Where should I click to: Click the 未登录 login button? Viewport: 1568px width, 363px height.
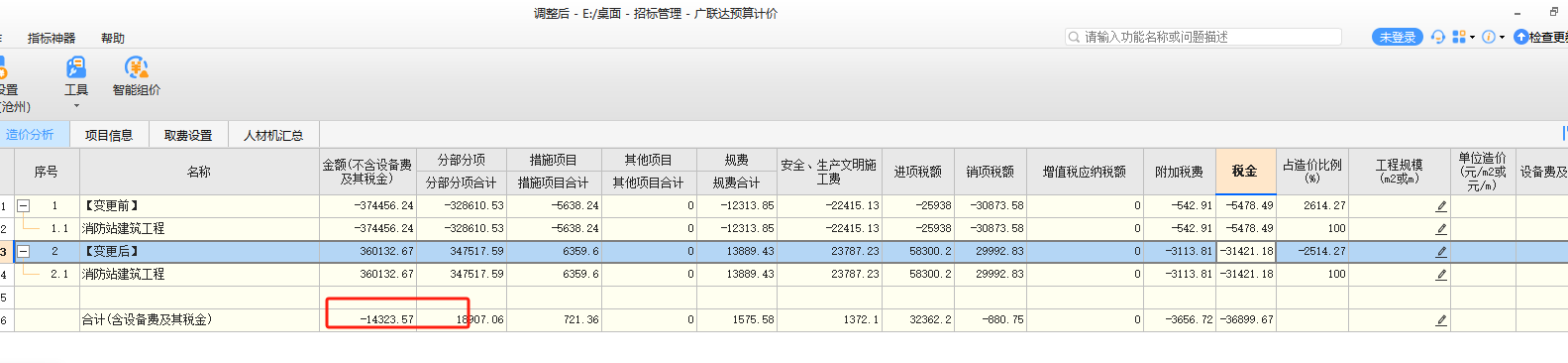(x=1398, y=37)
